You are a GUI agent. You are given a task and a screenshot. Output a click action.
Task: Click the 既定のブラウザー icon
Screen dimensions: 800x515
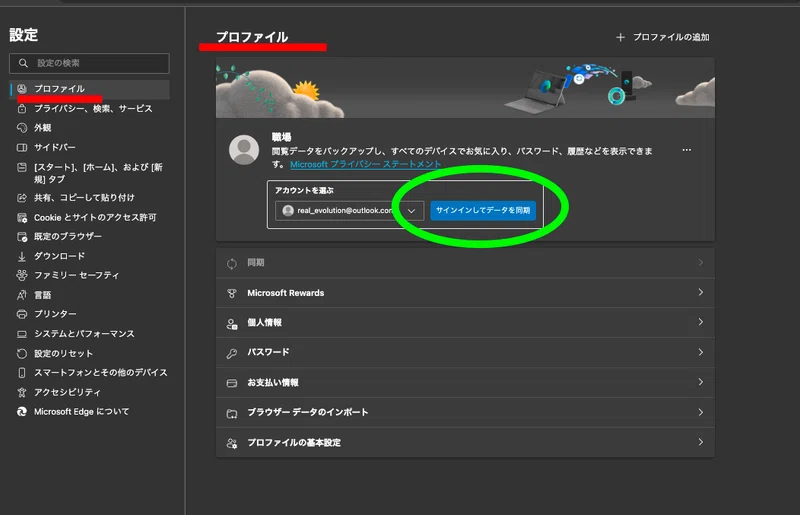point(22,237)
